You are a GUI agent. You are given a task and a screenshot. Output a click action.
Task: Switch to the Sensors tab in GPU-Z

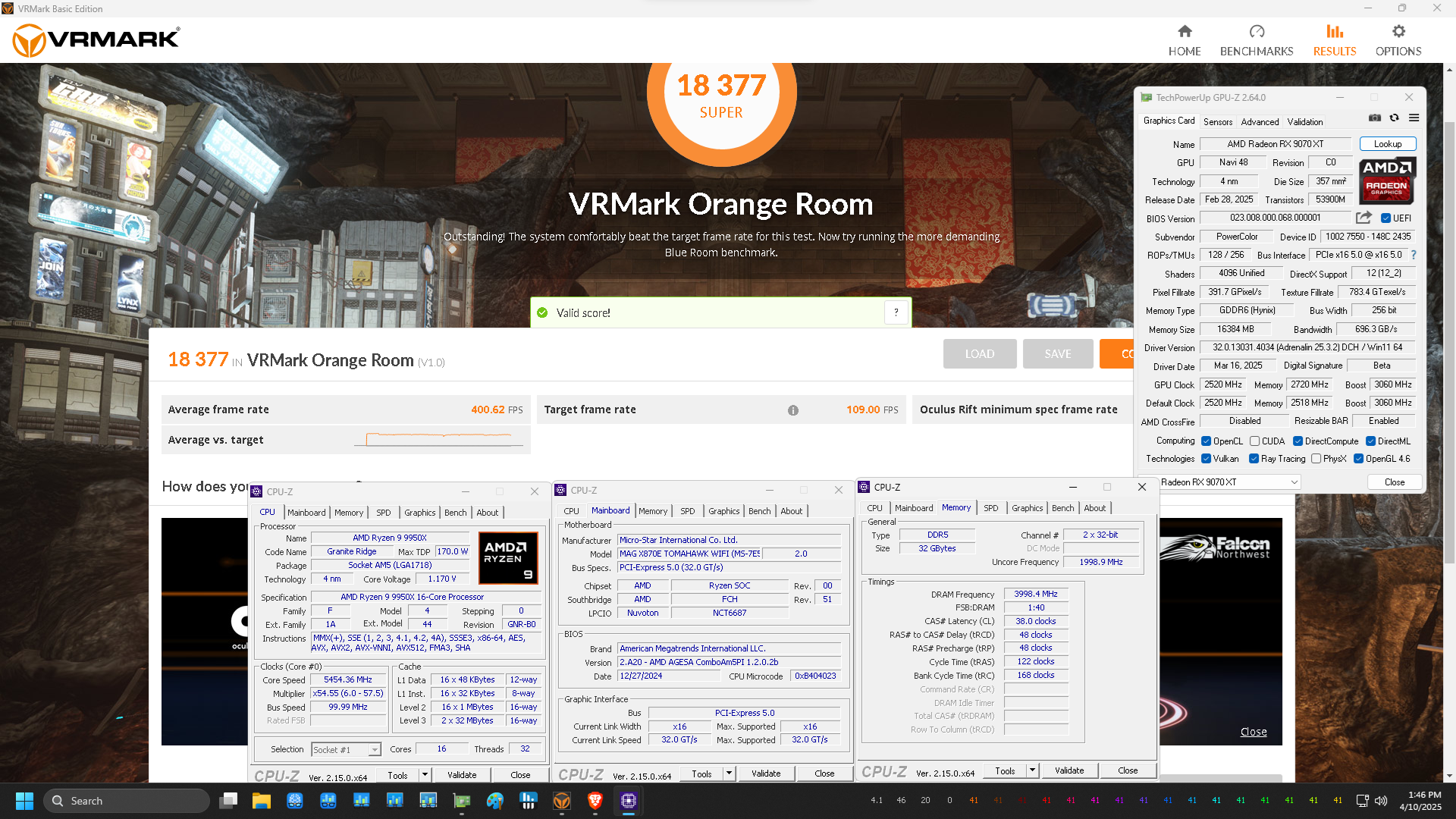pyautogui.click(x=1218, y=122)
